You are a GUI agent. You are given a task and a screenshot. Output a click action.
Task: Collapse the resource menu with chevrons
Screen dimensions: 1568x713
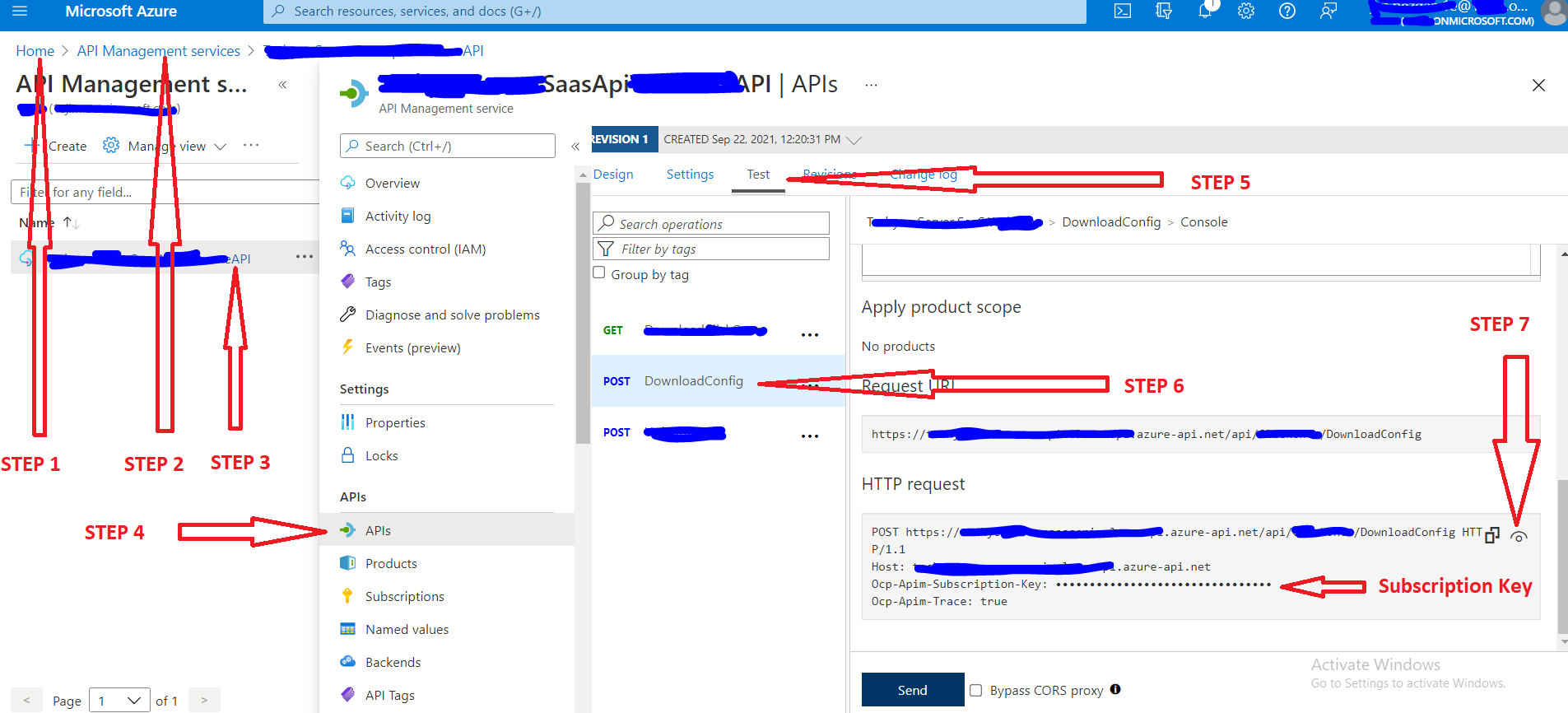pos(575,147)
